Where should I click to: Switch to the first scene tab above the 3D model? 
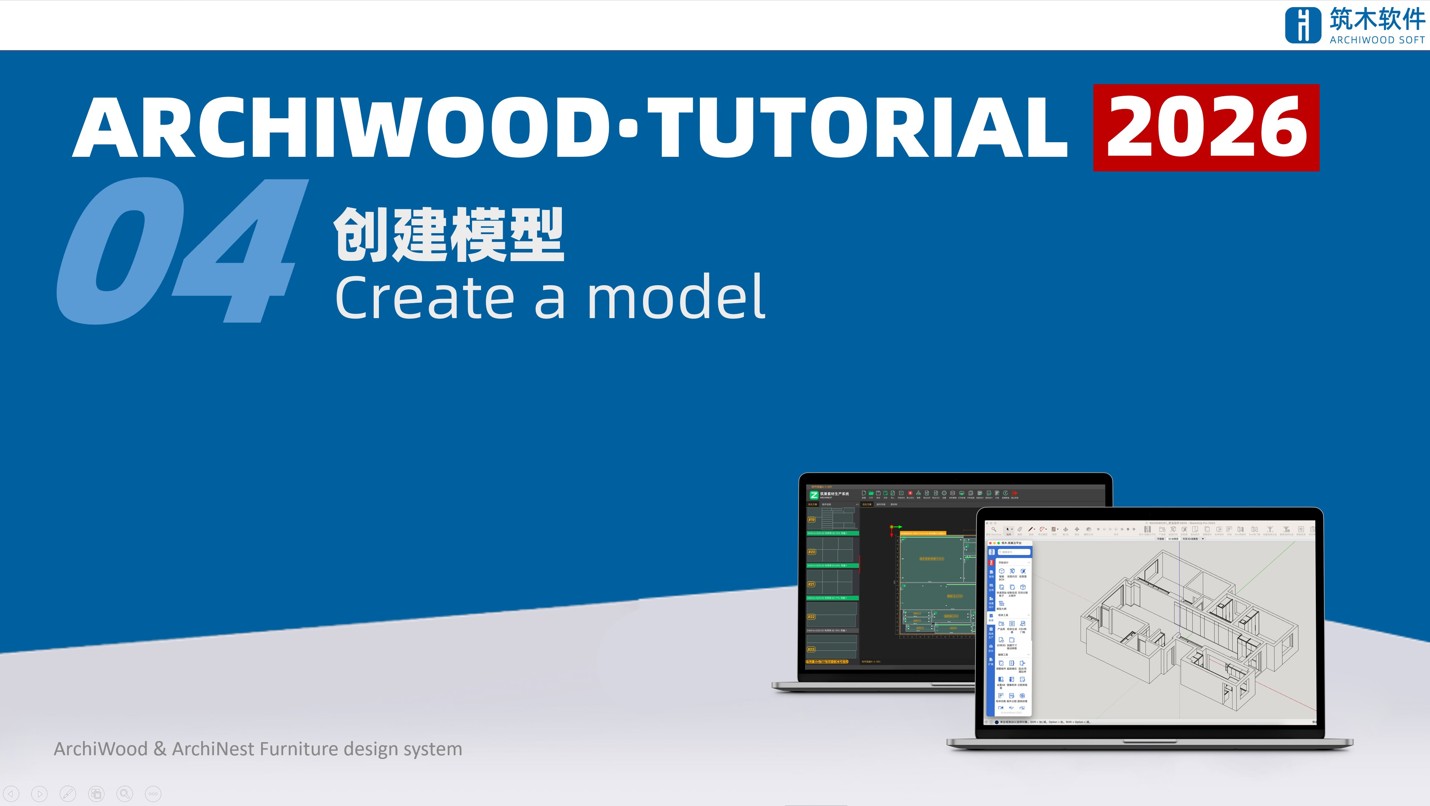tap(1163, 537)
